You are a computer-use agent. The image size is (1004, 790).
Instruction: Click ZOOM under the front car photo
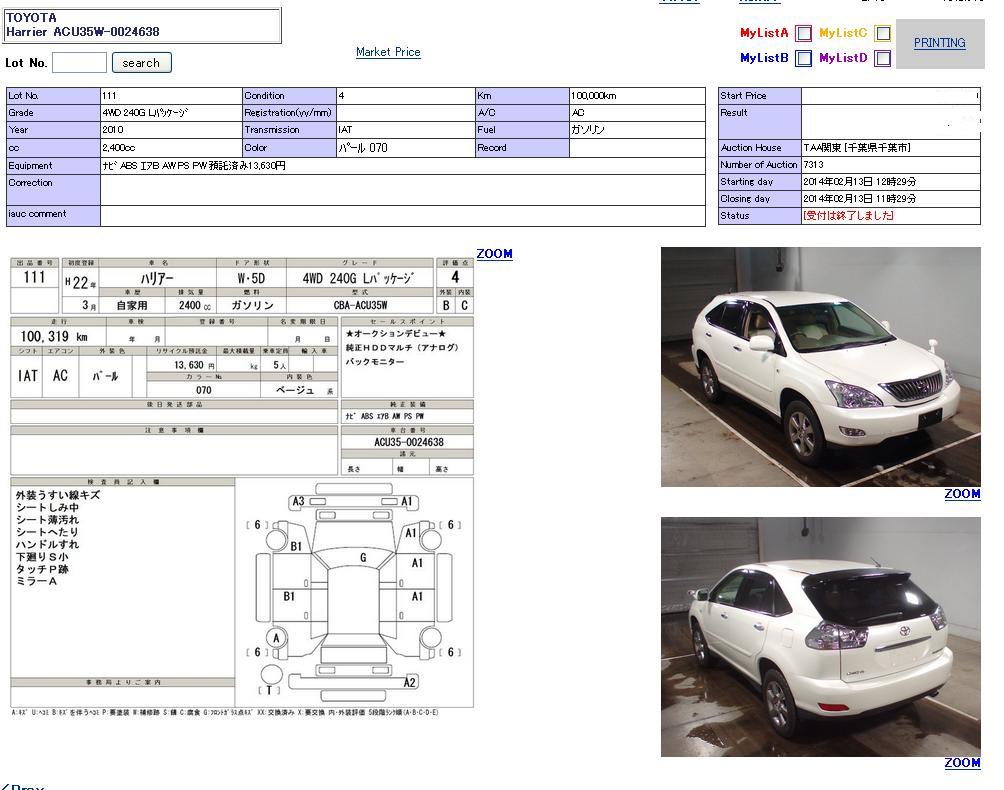pos(962,494)
